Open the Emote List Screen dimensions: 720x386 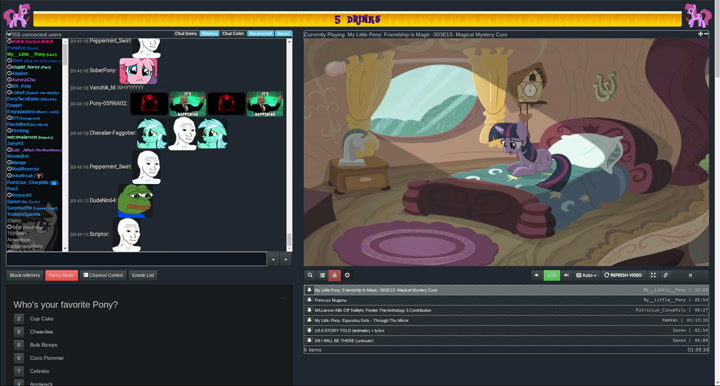point(143,275)
